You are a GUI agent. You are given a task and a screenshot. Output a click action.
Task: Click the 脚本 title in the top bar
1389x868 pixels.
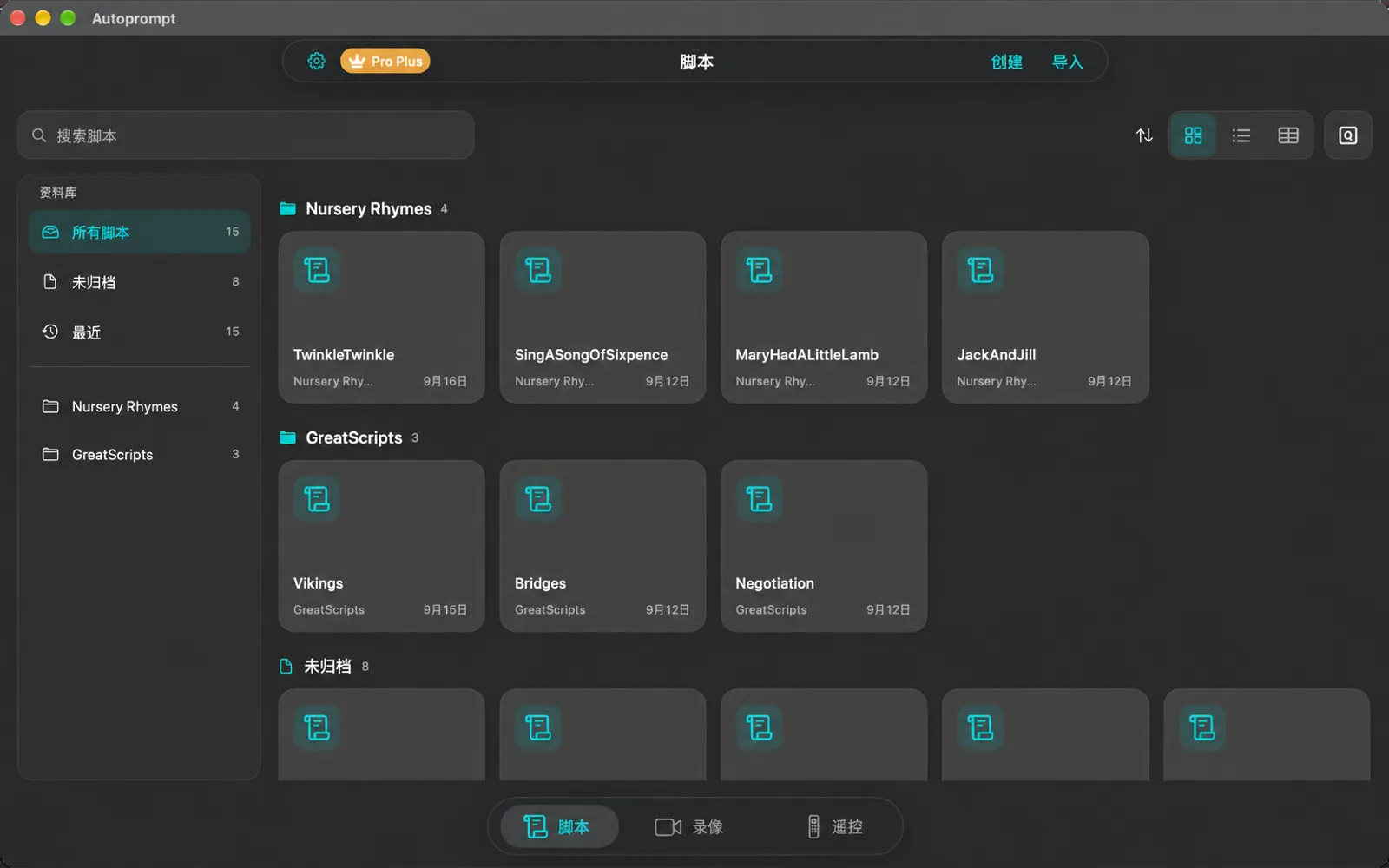696,62
